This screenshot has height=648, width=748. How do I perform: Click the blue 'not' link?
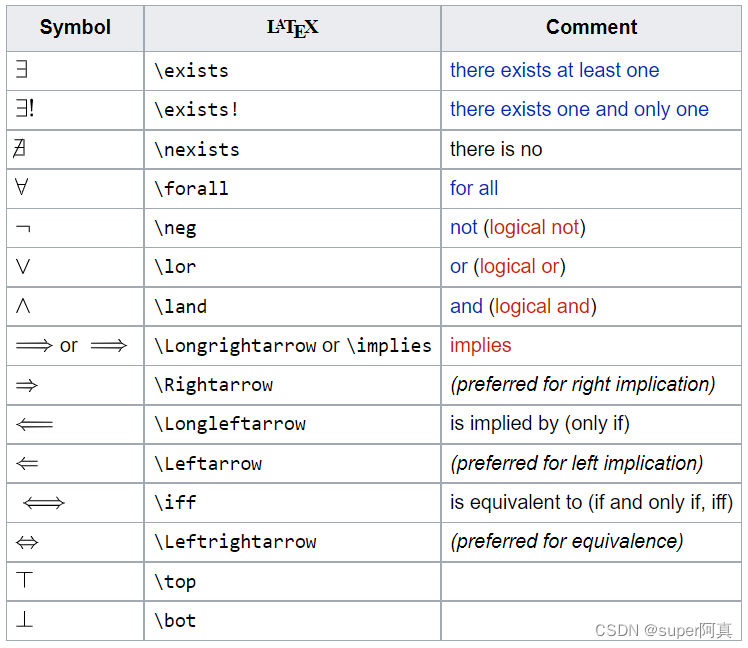tap(464, 228)
